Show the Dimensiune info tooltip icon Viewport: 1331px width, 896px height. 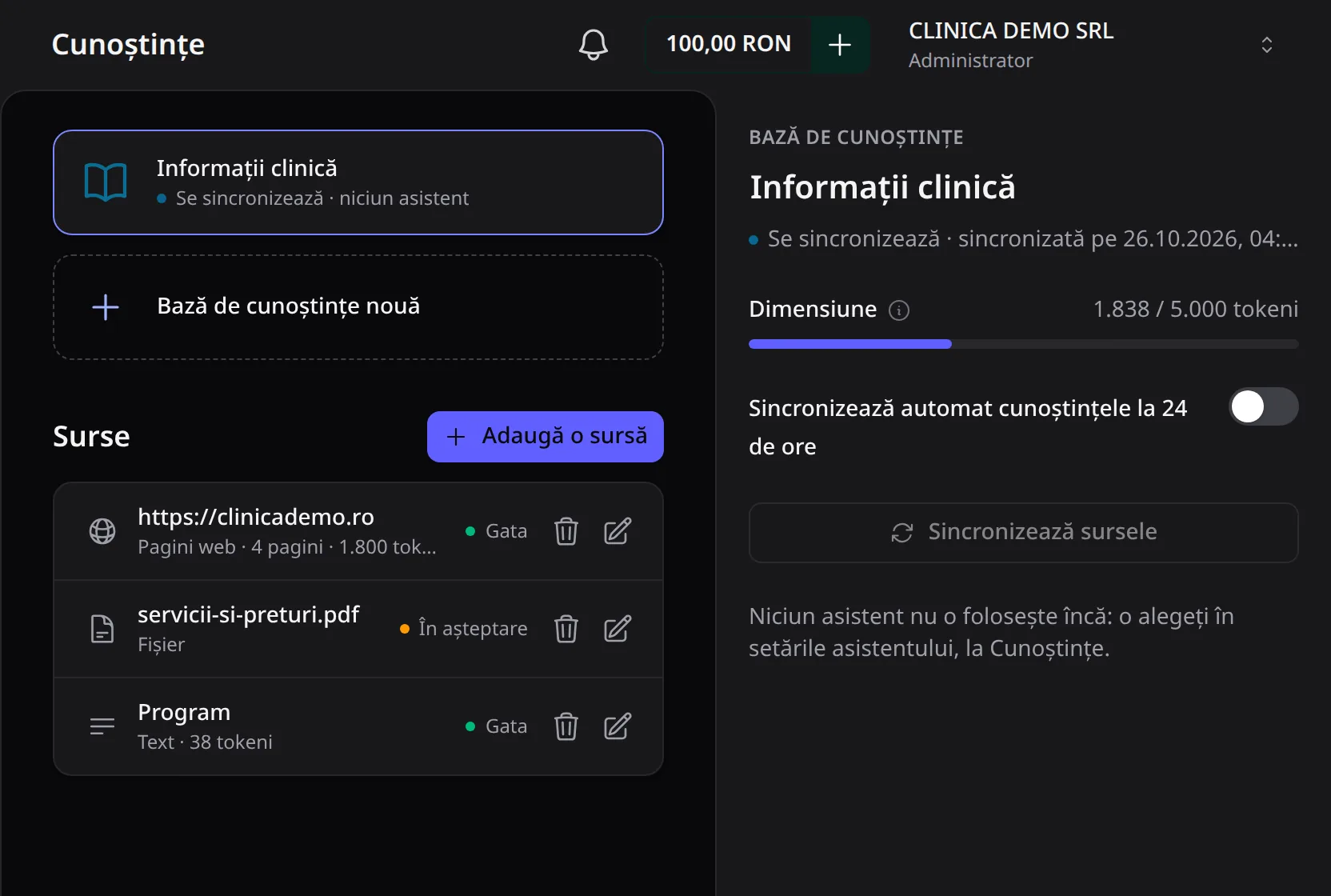click(899, 310)
